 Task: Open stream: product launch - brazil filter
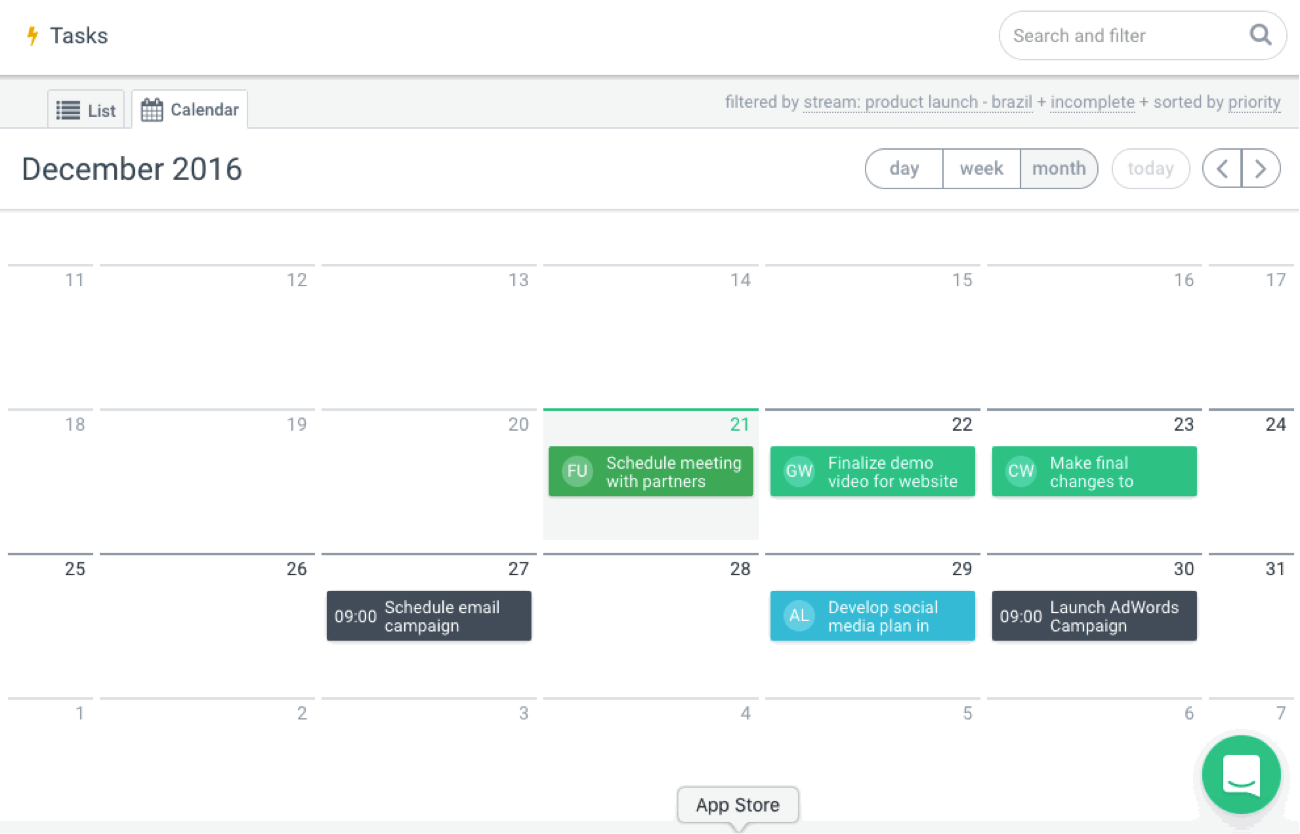point(917,102)
